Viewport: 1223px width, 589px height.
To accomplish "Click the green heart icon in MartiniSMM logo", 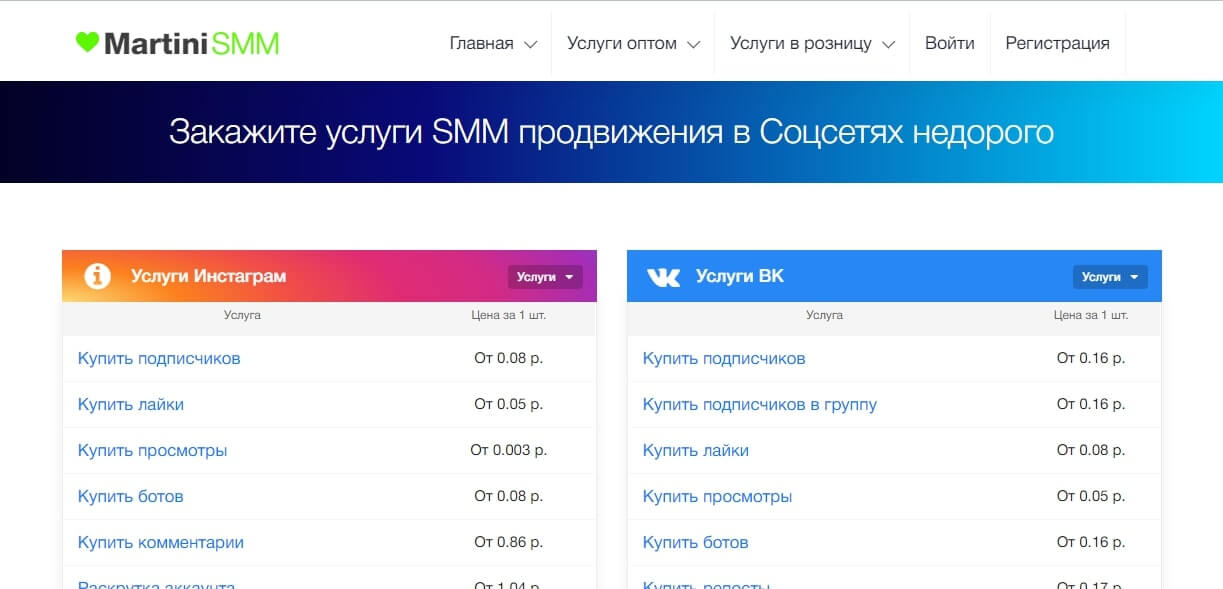I will click(85, 42).
